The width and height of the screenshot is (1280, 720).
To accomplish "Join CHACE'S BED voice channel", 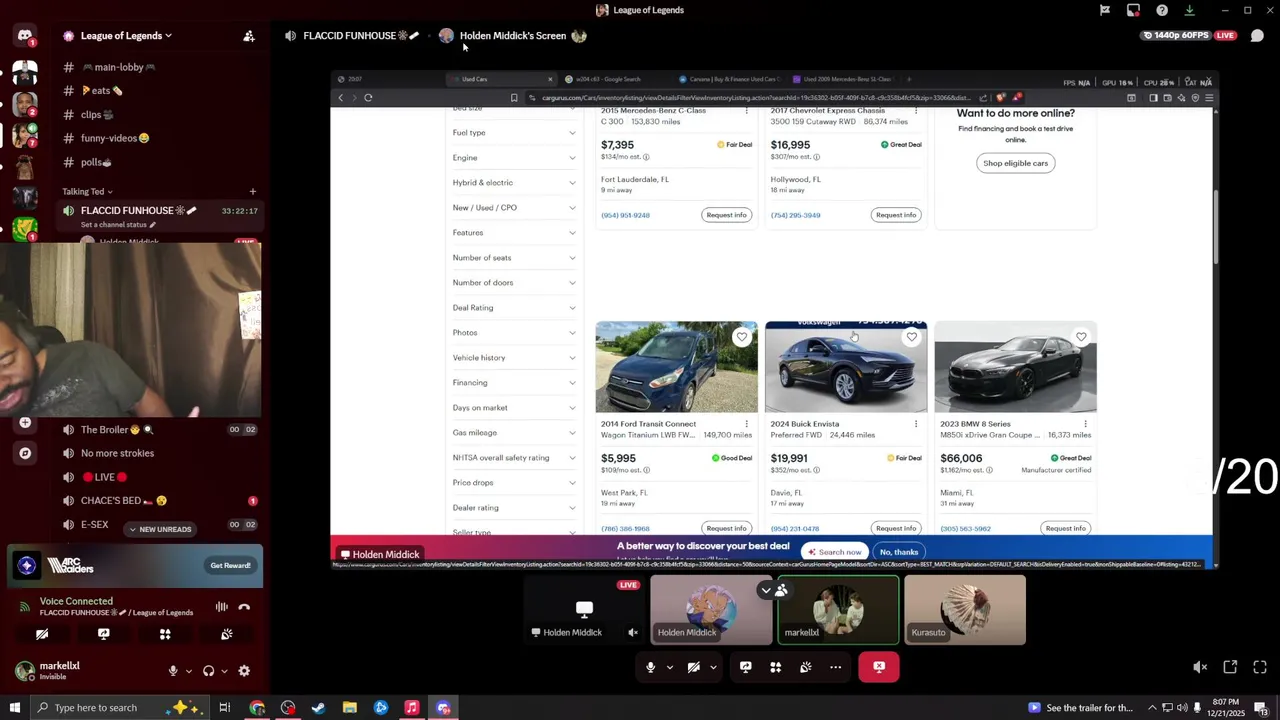I will click(123, 501).
